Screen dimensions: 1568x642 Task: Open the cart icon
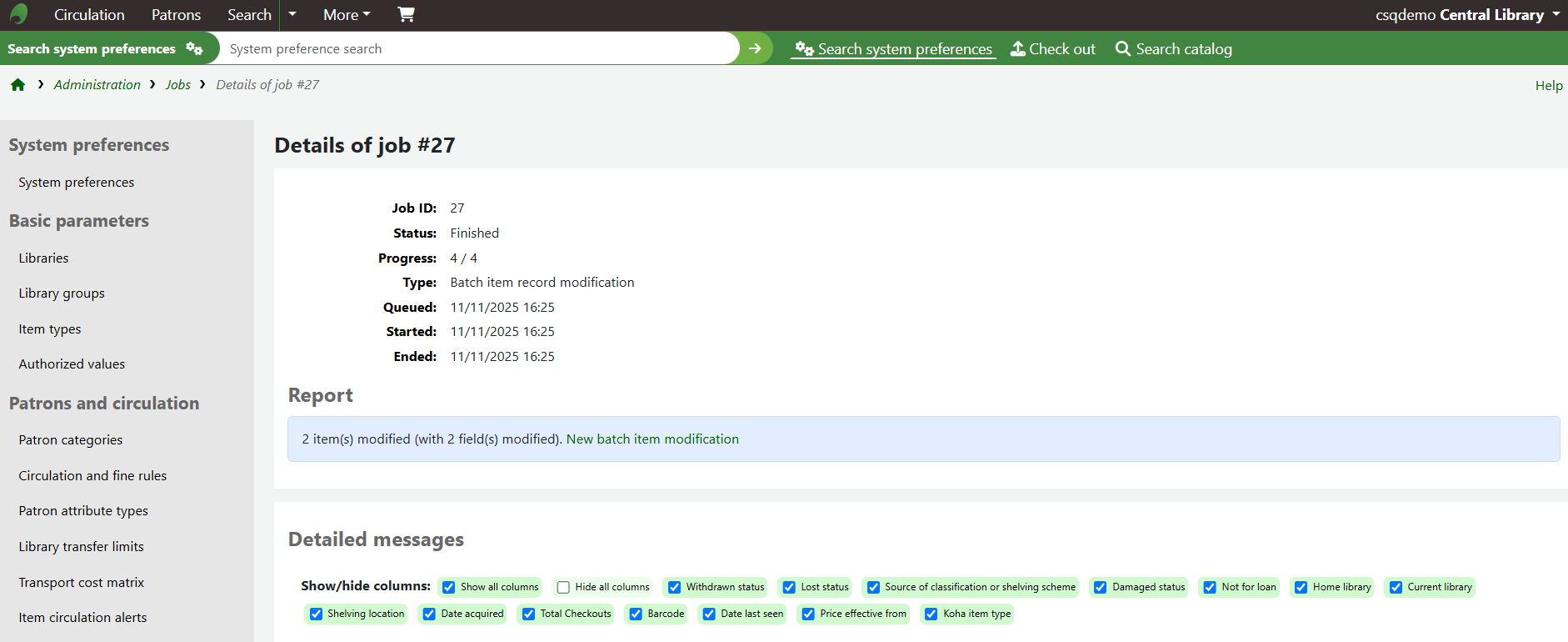[x=406, y=14]
